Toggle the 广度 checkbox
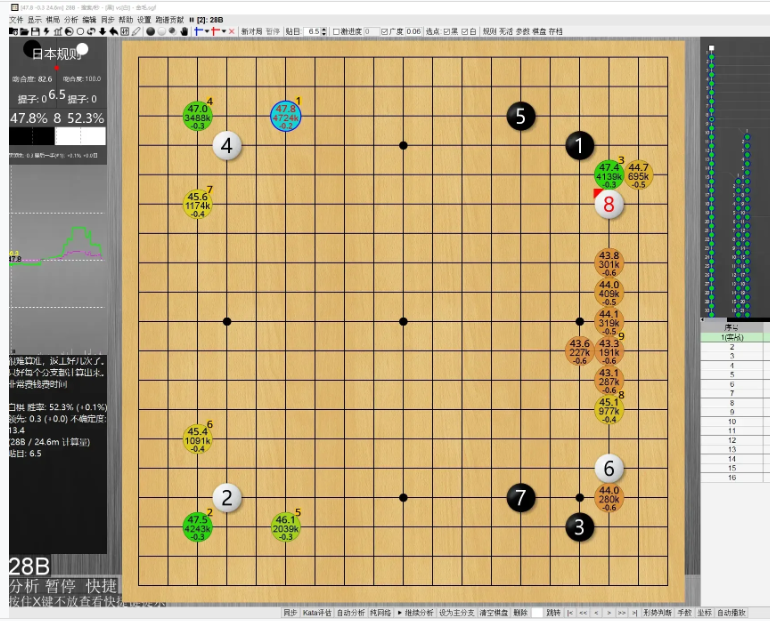 (x=385, y=32)
